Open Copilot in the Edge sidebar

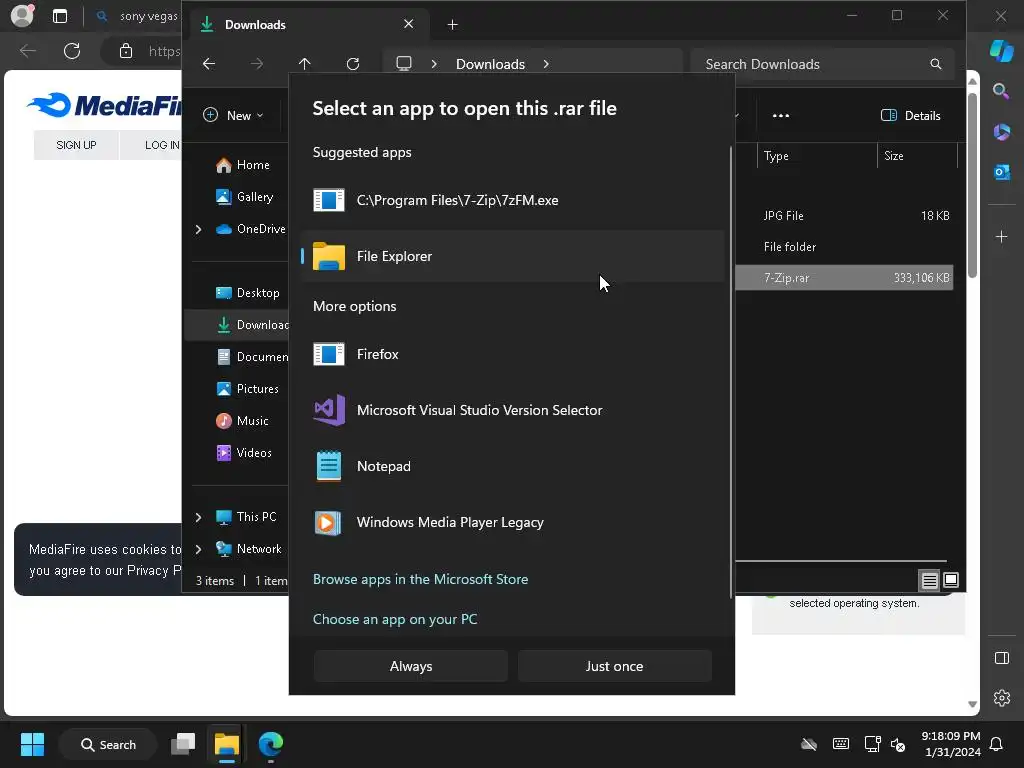coord(1002,50)
